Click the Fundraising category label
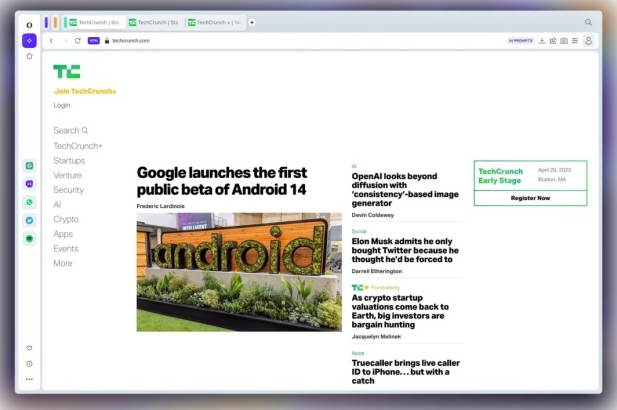617x410 pixels. click(x=385, y=288)
